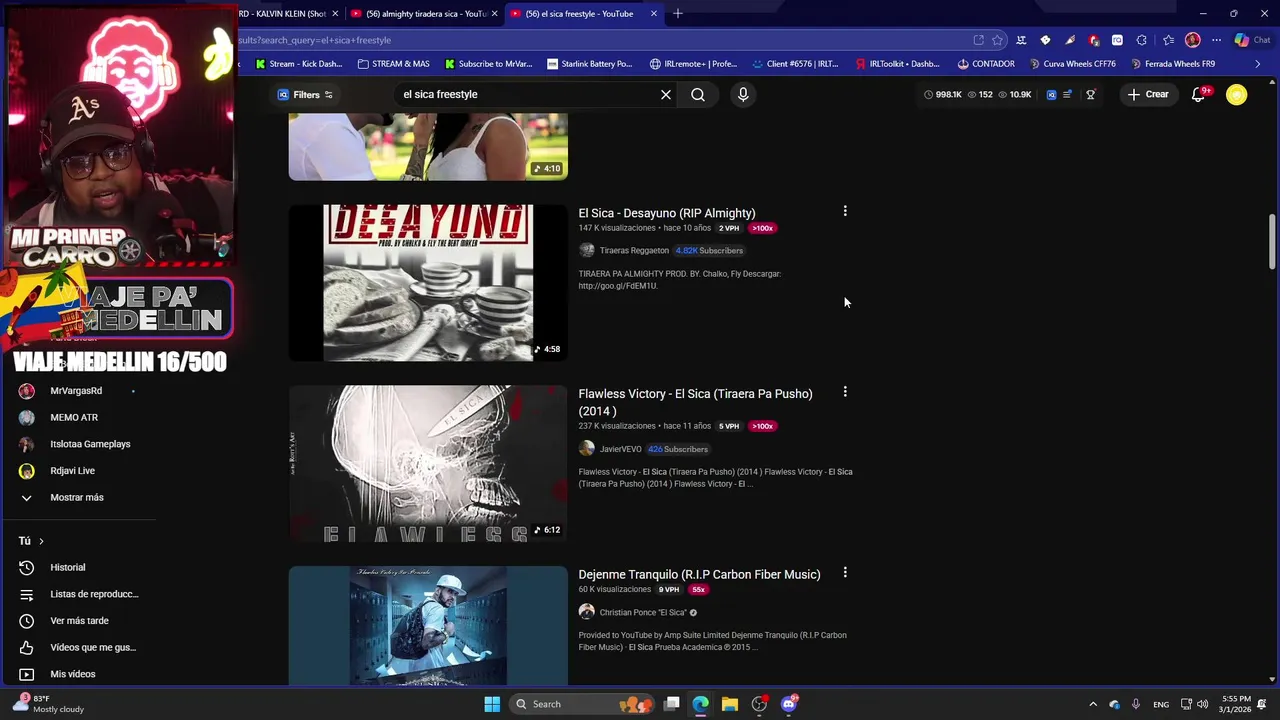Viewport: 1280px width, 720px height.
Task: Open Listas de reproducción in sidebar
Action: [94, 594]
